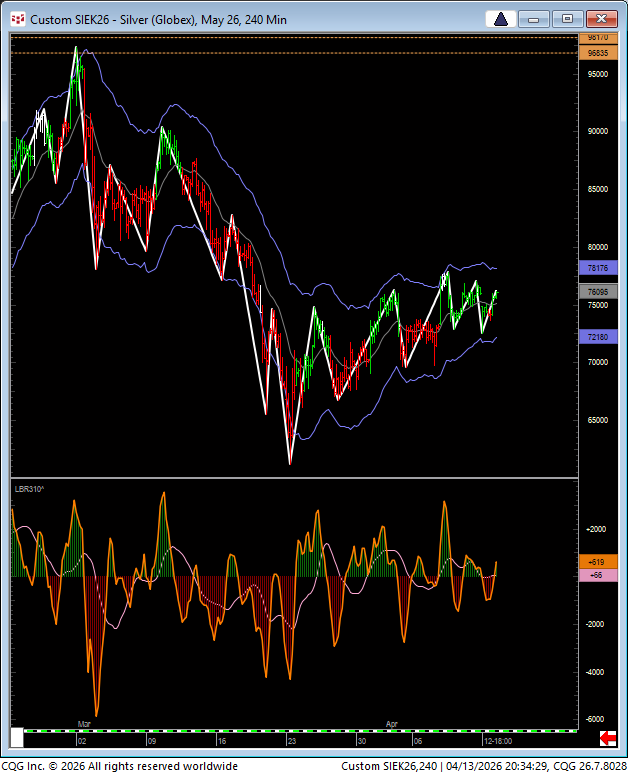The width and height of the screenshot is (628, 774).
Task: Minimize the Silver chart window
Action: 534,19
